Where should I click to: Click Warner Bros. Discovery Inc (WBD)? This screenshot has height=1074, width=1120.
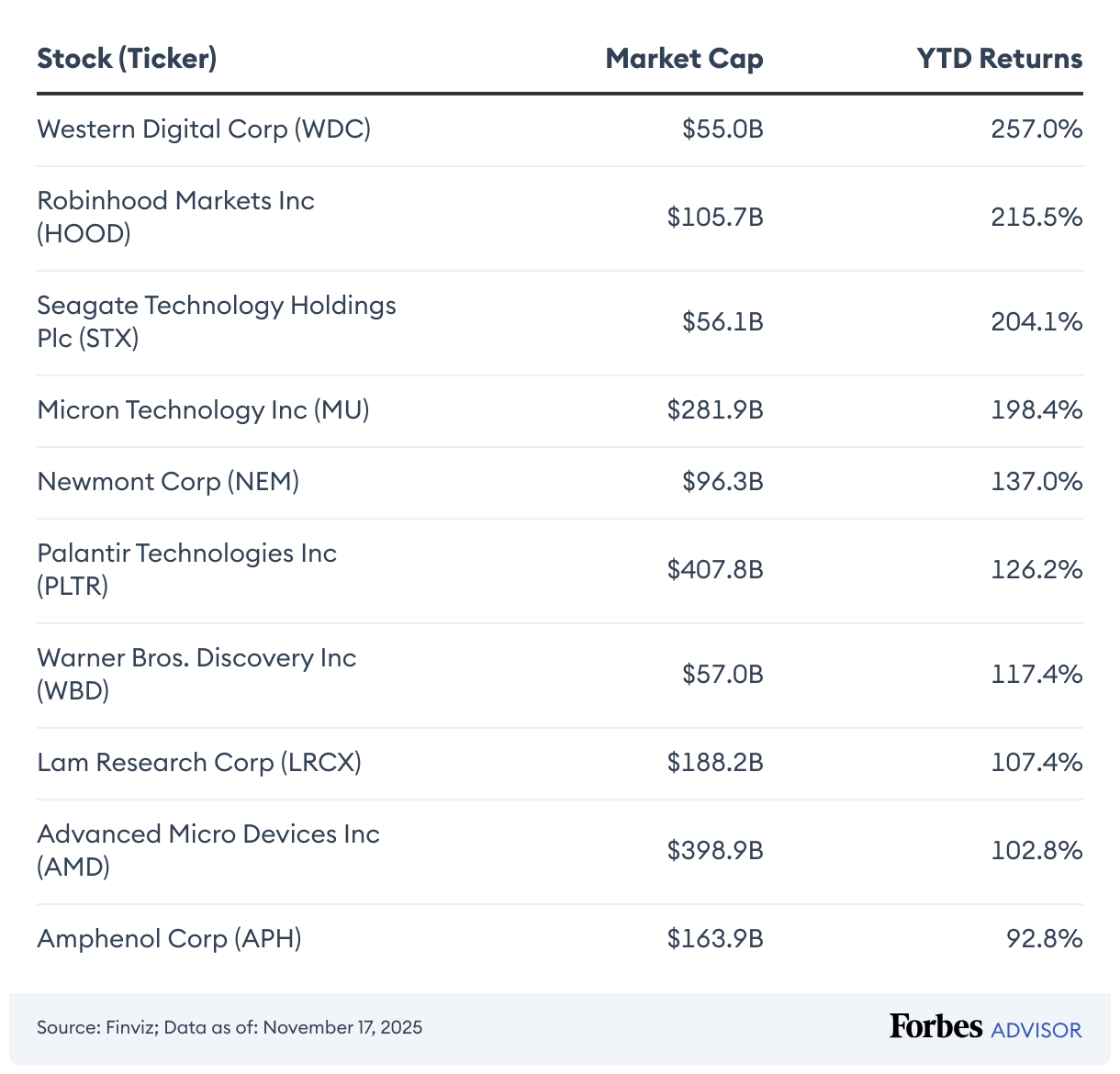pos(196,675)
